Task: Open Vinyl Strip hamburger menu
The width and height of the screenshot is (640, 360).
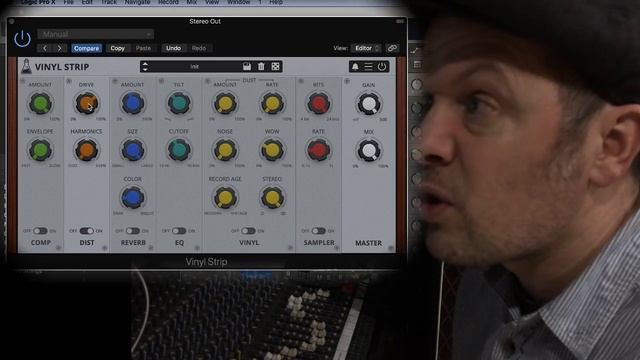Action: (368, 67)
